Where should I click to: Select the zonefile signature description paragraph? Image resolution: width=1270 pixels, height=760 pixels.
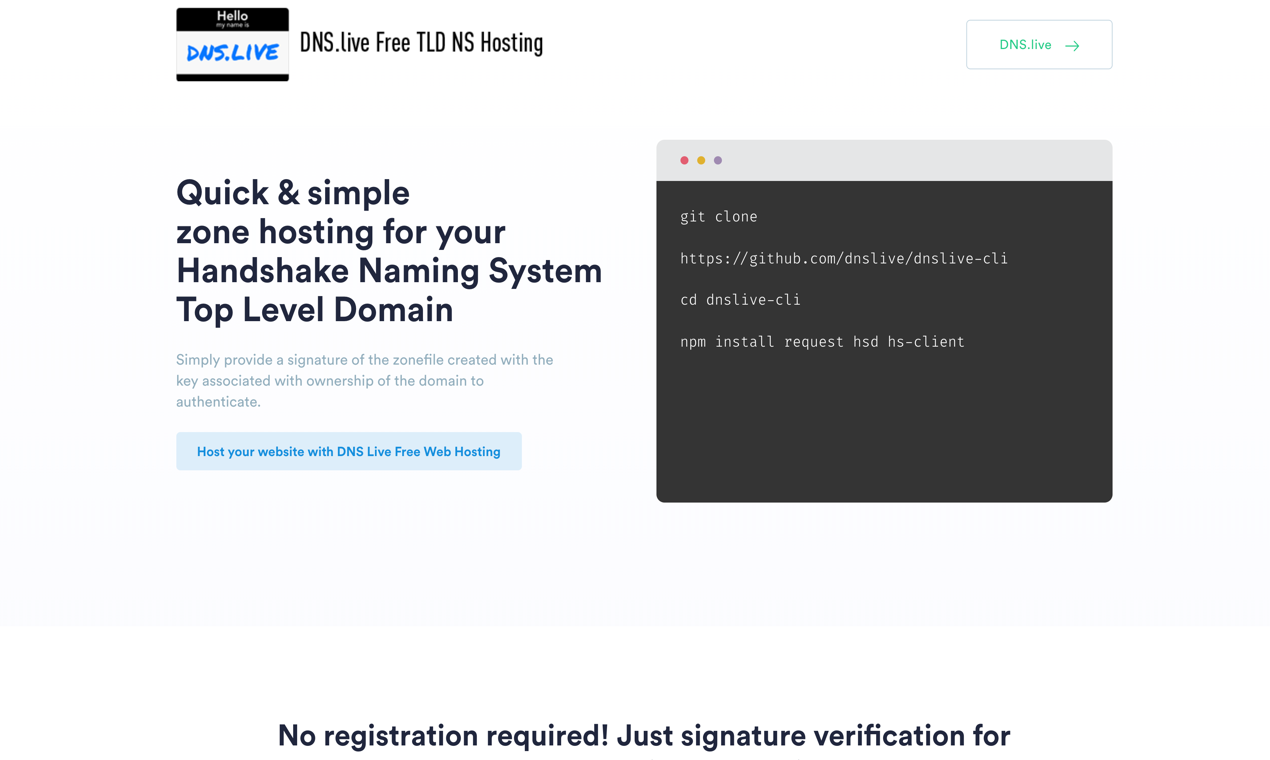click(364, 380)
